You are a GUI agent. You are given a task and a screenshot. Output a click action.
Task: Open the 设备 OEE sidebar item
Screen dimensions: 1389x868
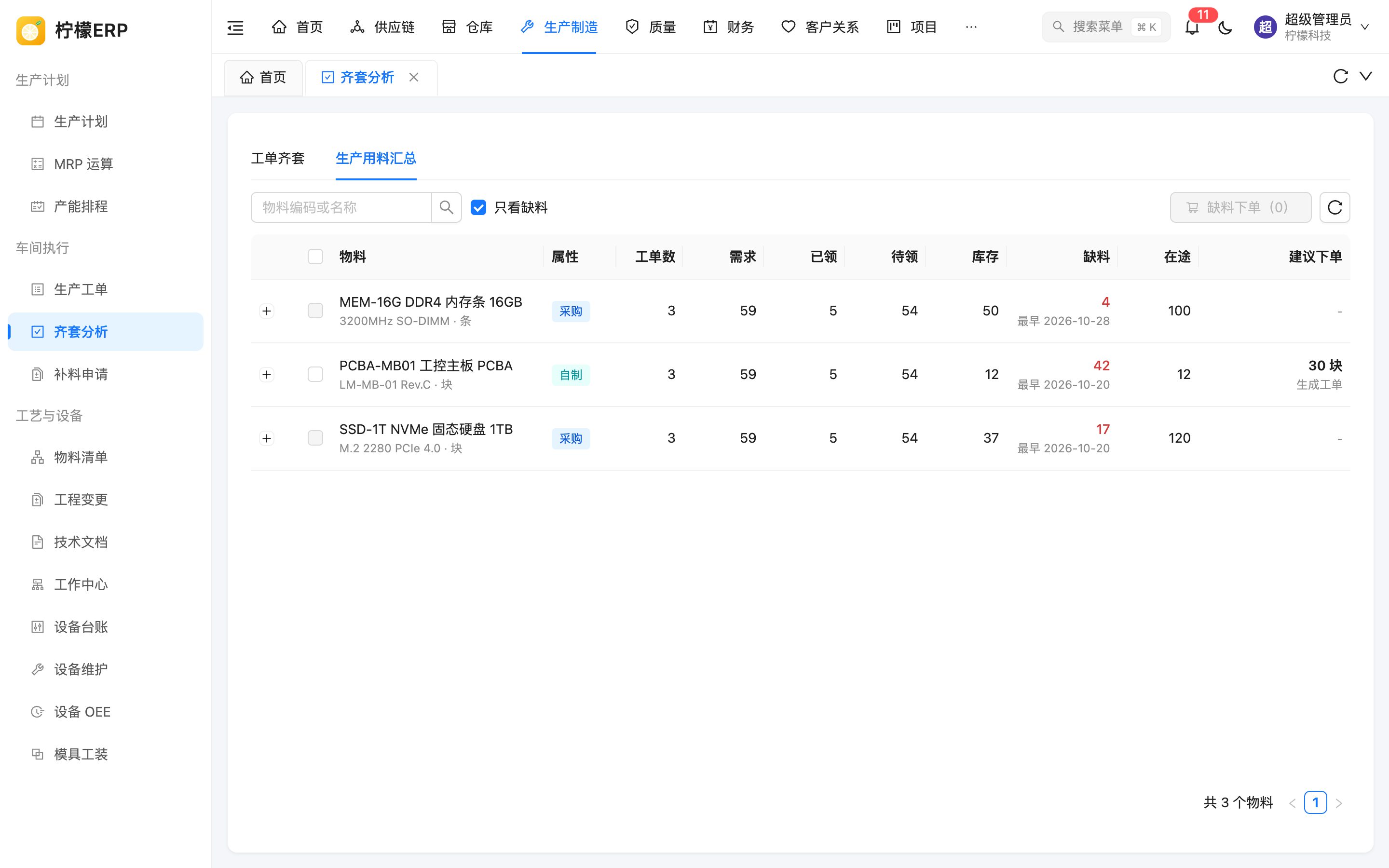[106, 712]
